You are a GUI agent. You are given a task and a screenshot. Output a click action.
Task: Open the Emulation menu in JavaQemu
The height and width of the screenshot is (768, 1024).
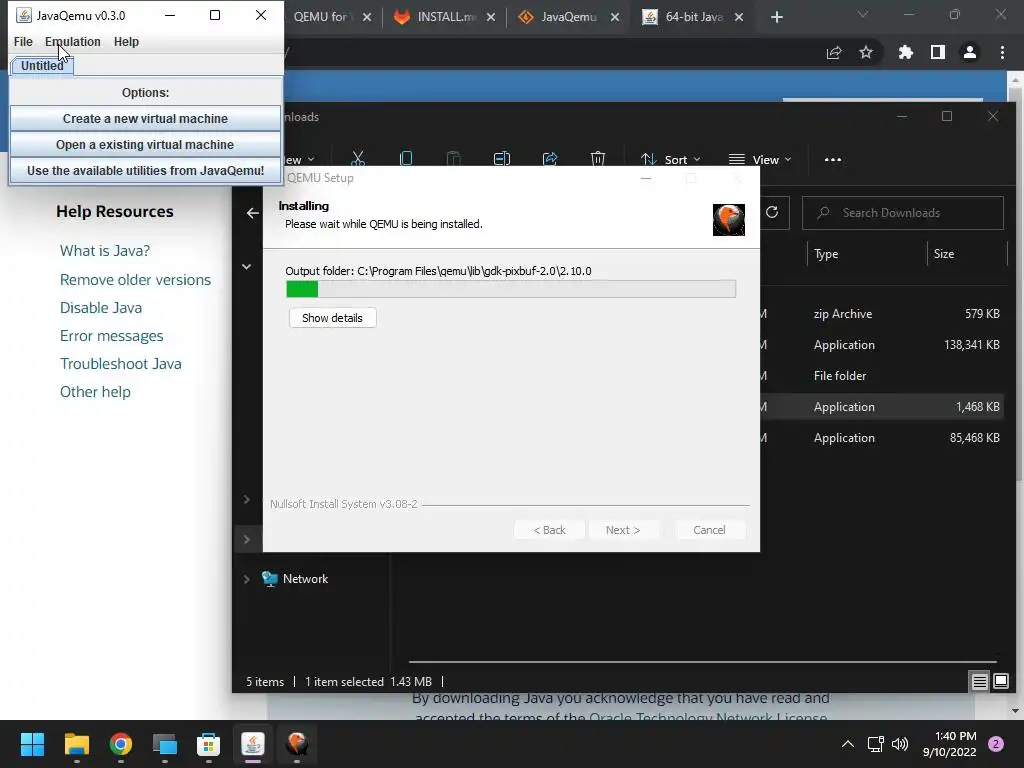coord(72,42)
